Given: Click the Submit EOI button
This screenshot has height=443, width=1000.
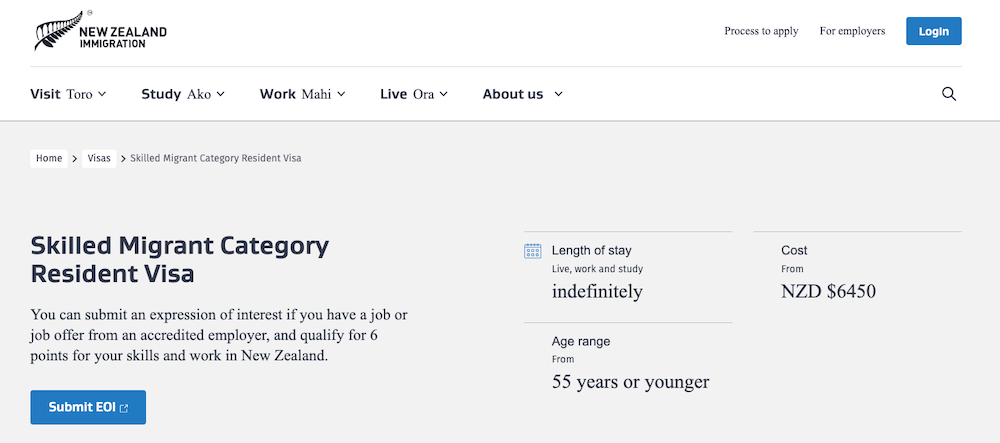Looking at the screenshot, I should (x=88, y=407).
